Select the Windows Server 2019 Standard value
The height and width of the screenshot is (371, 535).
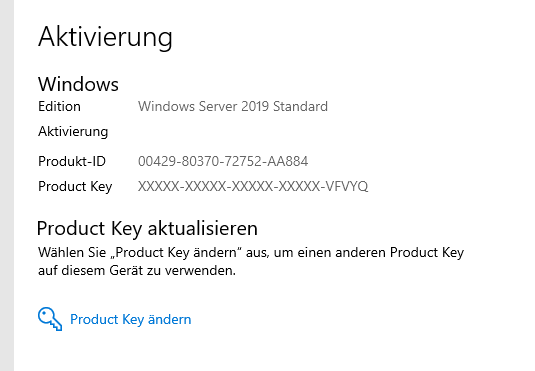pyautogui.click(x=233, y=106)
